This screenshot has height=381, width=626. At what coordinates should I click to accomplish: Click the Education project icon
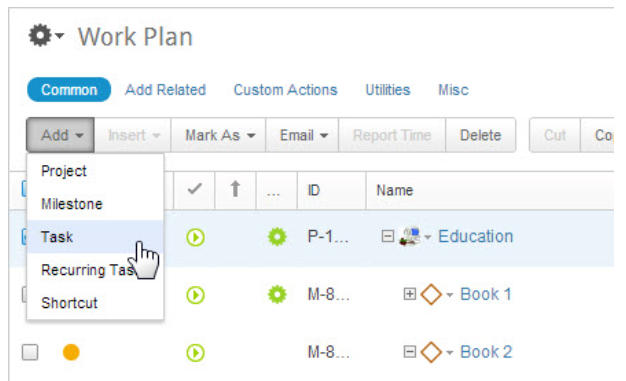tap(410, 236)
